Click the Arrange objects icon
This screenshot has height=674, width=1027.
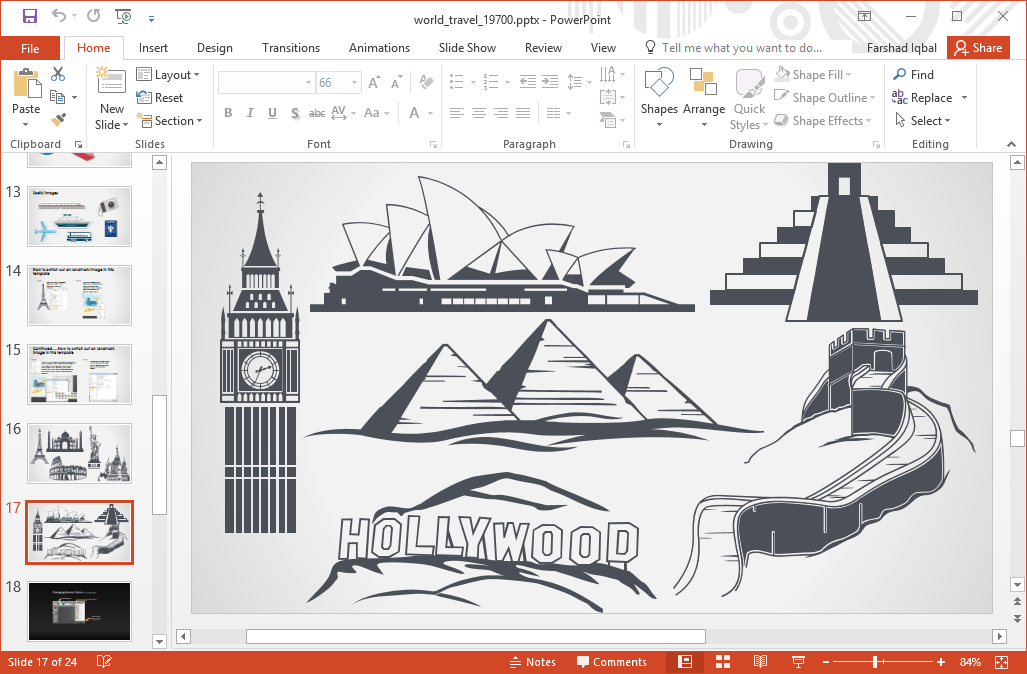tap(704, 99)
